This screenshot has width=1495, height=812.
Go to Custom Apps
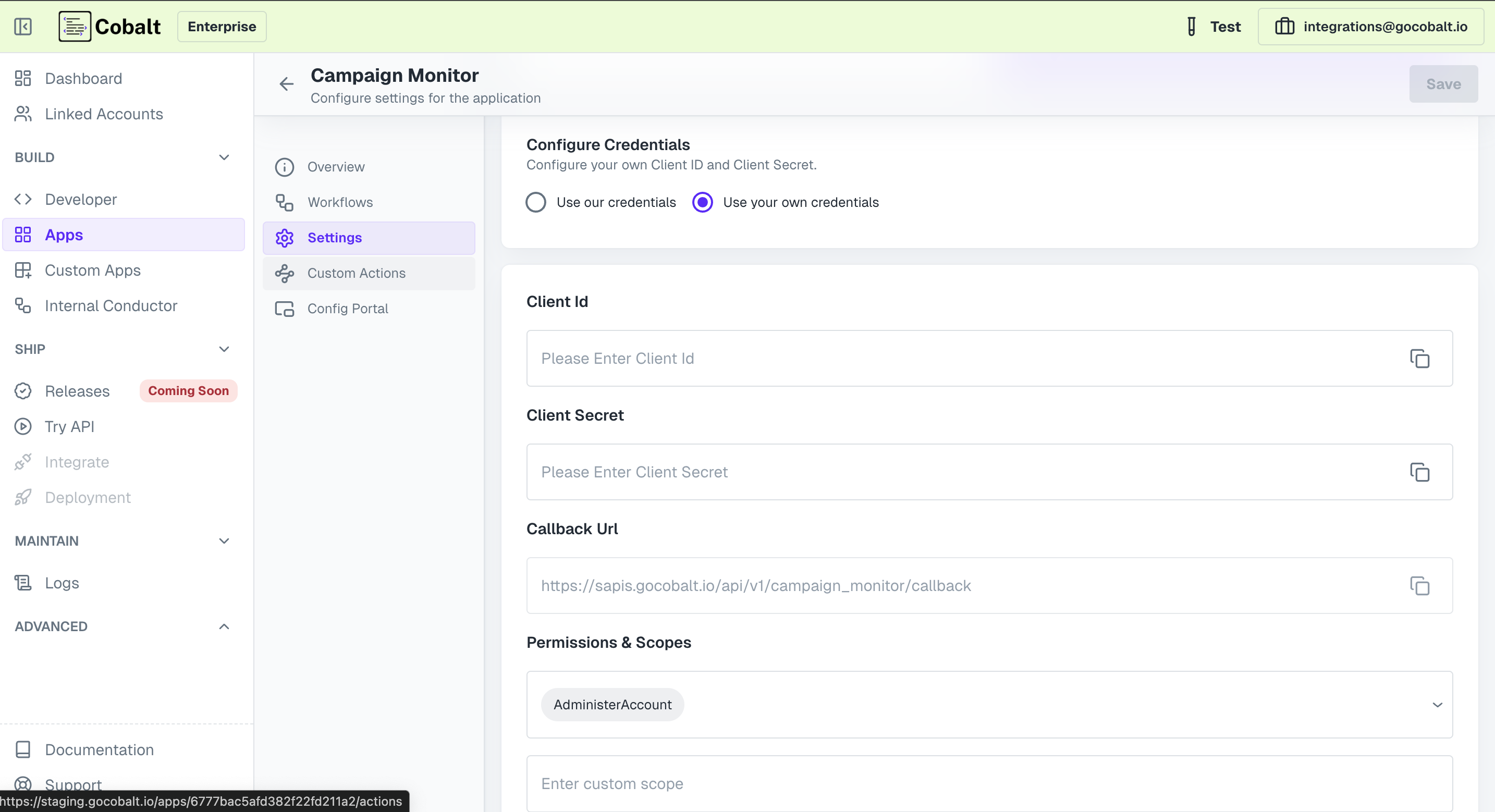tap(93, 270)
